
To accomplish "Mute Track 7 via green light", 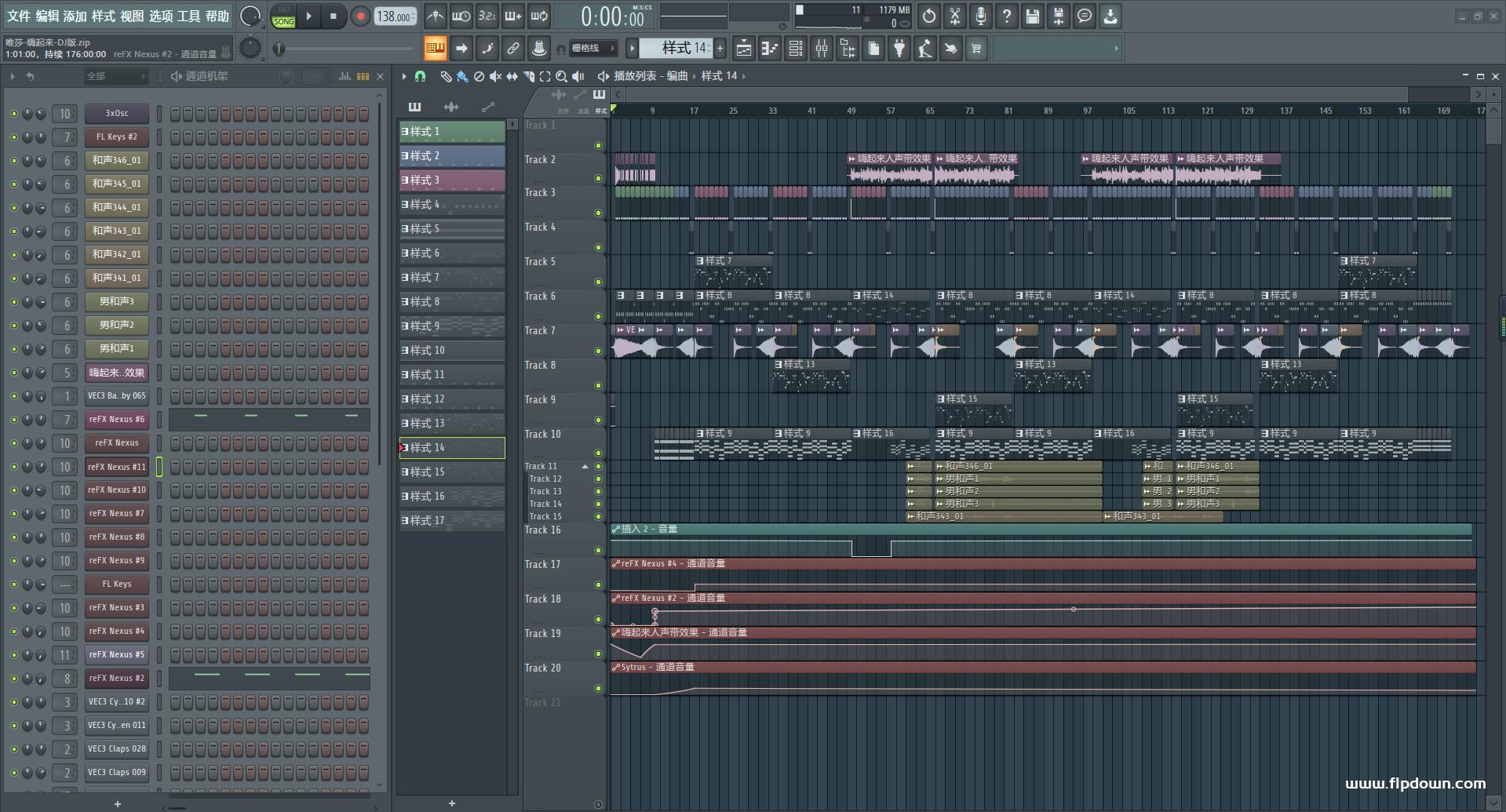I will click(598, 351).
